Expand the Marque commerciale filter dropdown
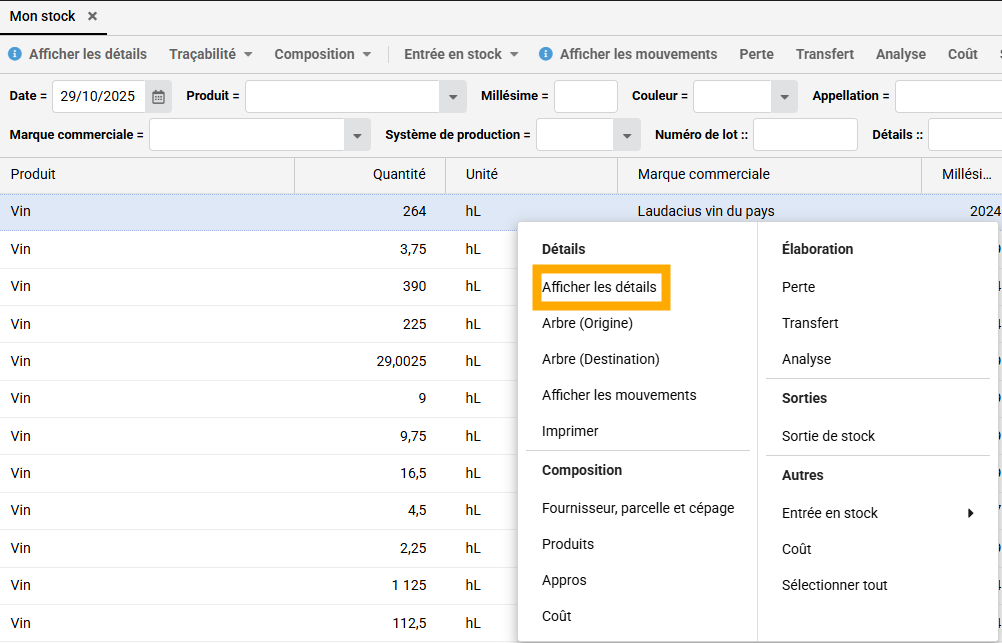The width and height of the screenshot is (1002, 643). (x=357, y=135)
